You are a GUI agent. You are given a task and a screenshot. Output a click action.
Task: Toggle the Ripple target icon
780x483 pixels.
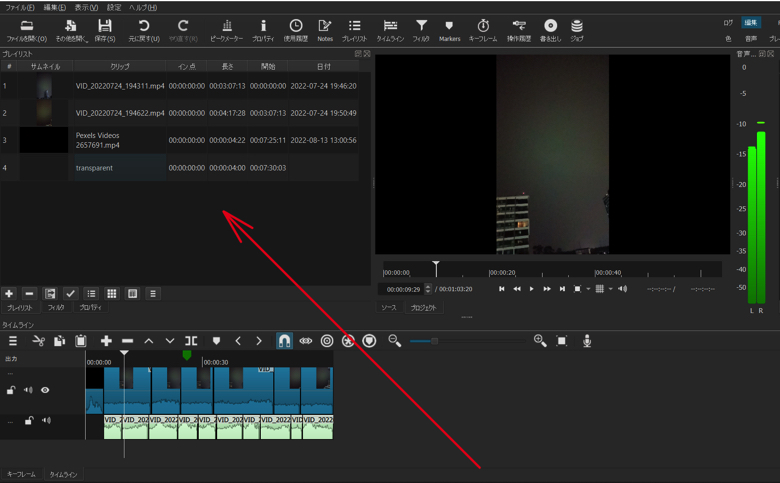point(327,341)
